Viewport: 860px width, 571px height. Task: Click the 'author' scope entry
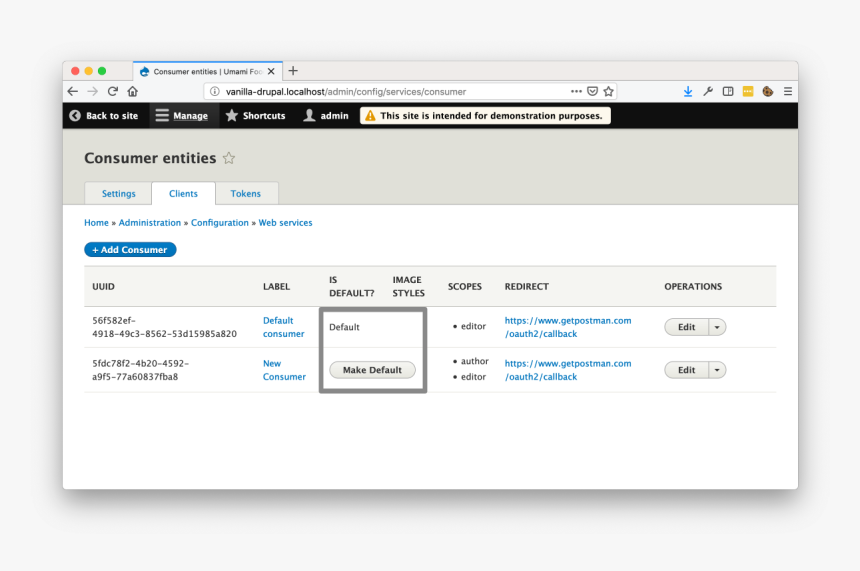point(474,361)
